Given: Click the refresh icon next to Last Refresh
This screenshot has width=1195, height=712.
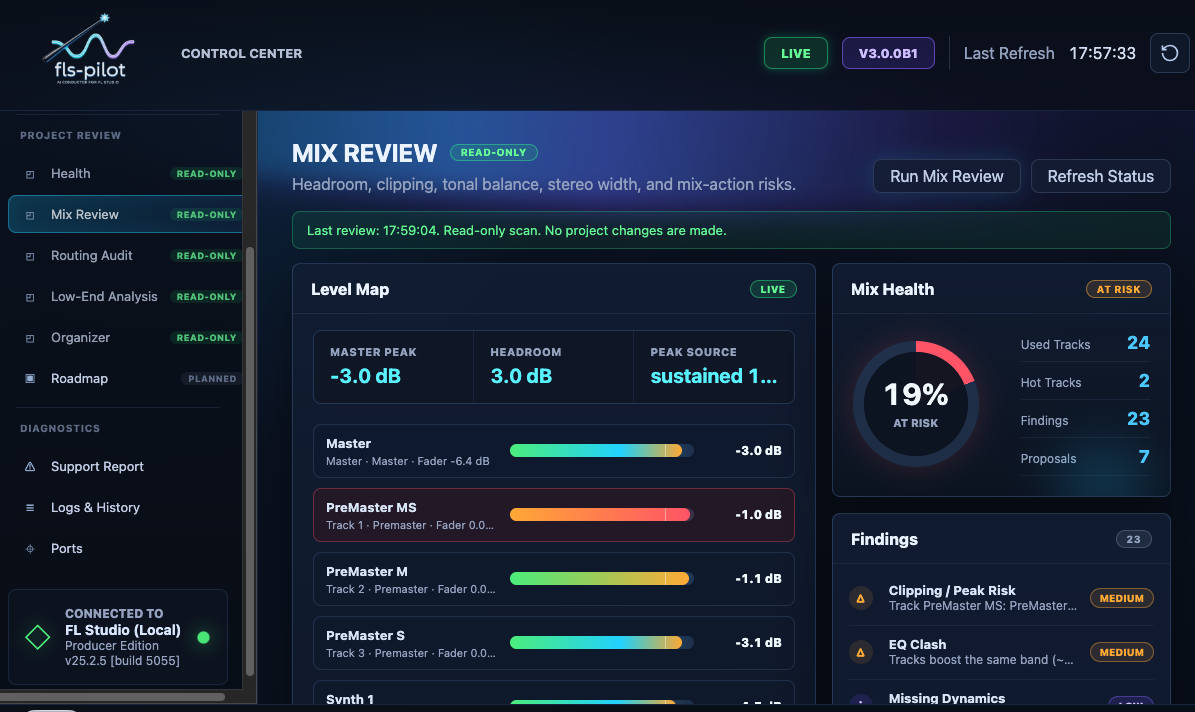Looking at the screenshot, I should click(x=1169, y=53).
